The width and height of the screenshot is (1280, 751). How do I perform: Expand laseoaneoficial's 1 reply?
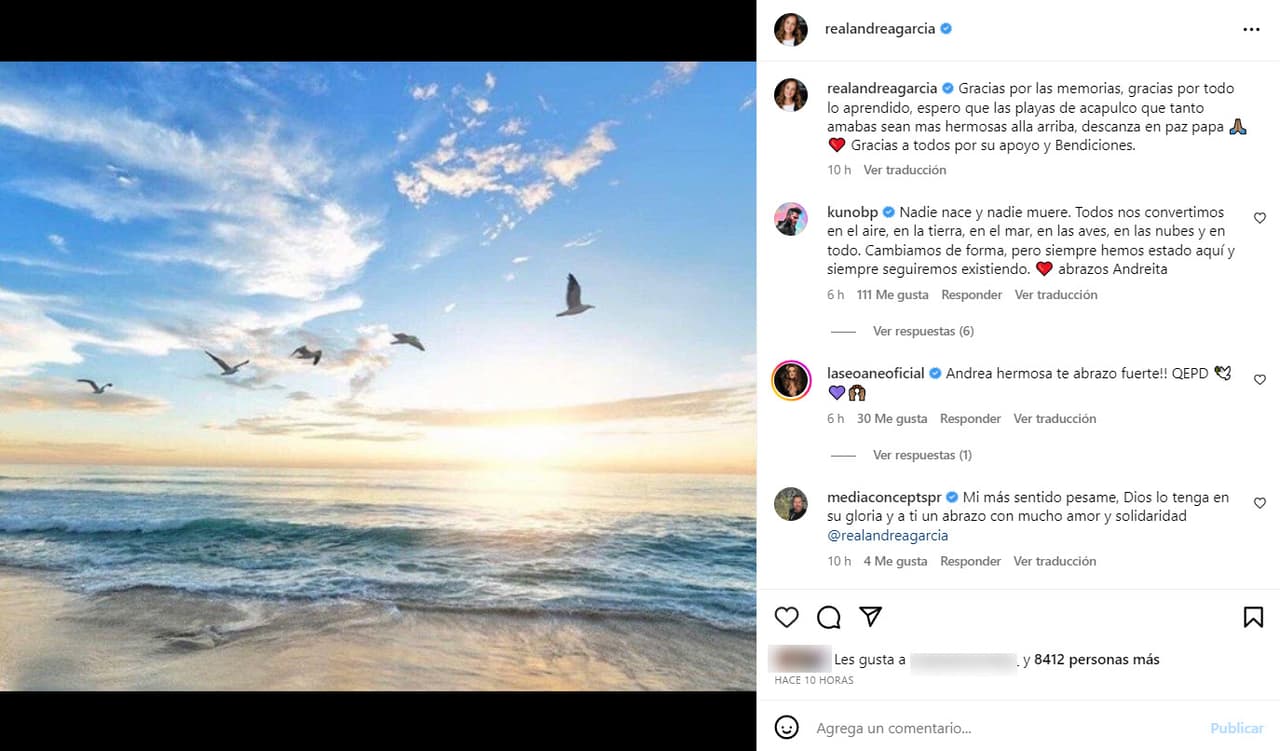point(921,455)
